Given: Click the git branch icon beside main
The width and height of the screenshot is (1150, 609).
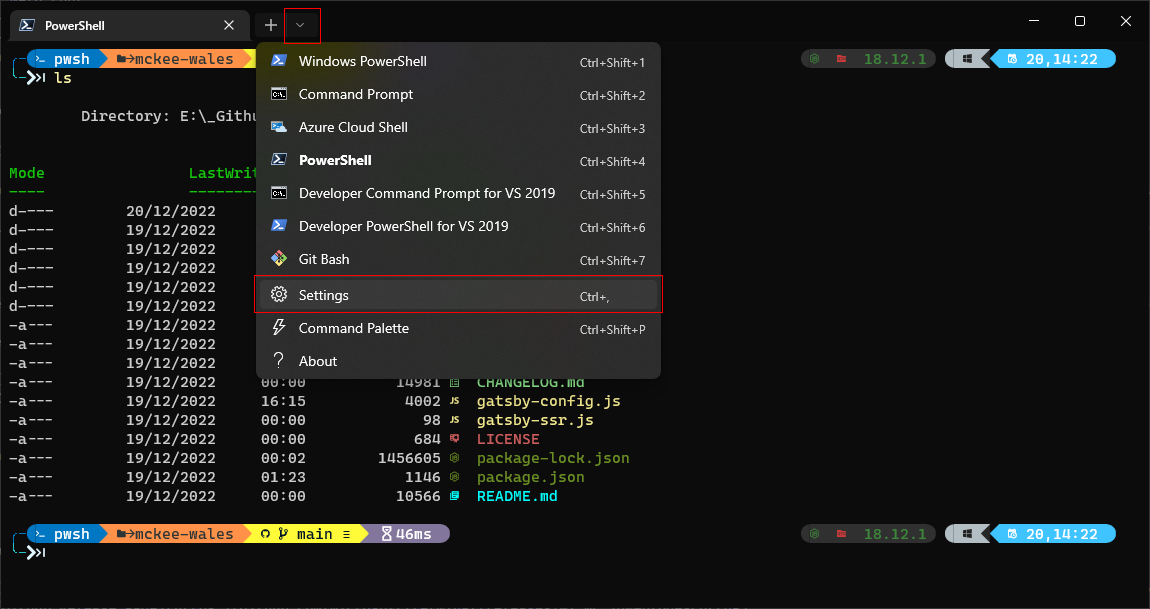Looking at the screenshot, I should tap(282, 534).
